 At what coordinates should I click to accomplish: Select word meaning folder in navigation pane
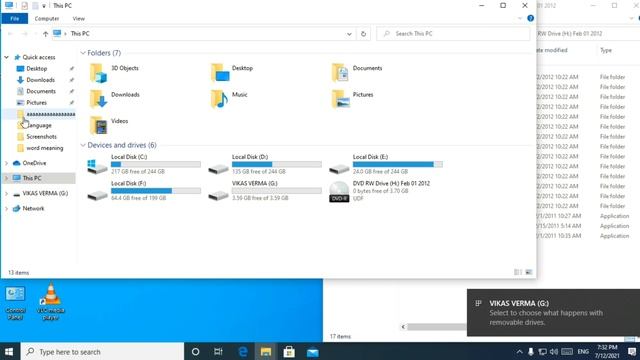pos(44,148)
